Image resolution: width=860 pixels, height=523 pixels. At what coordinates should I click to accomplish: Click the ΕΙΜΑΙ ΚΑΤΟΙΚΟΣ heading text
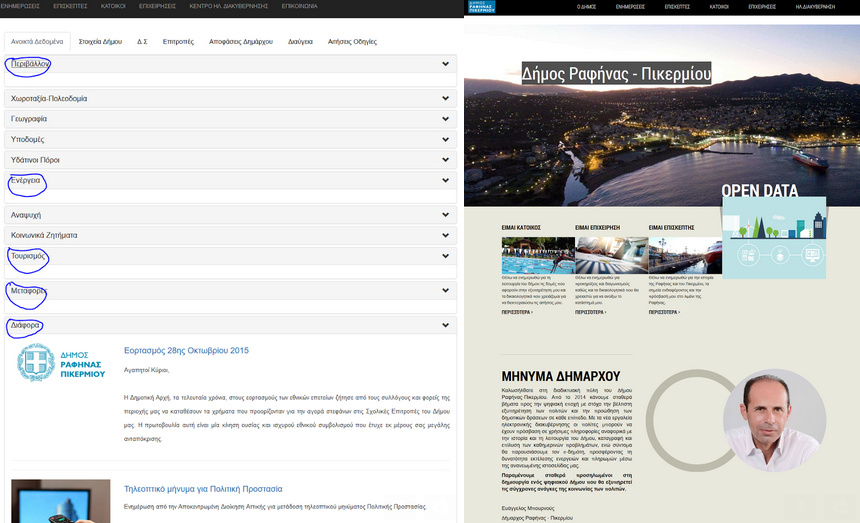coord(521,228)
